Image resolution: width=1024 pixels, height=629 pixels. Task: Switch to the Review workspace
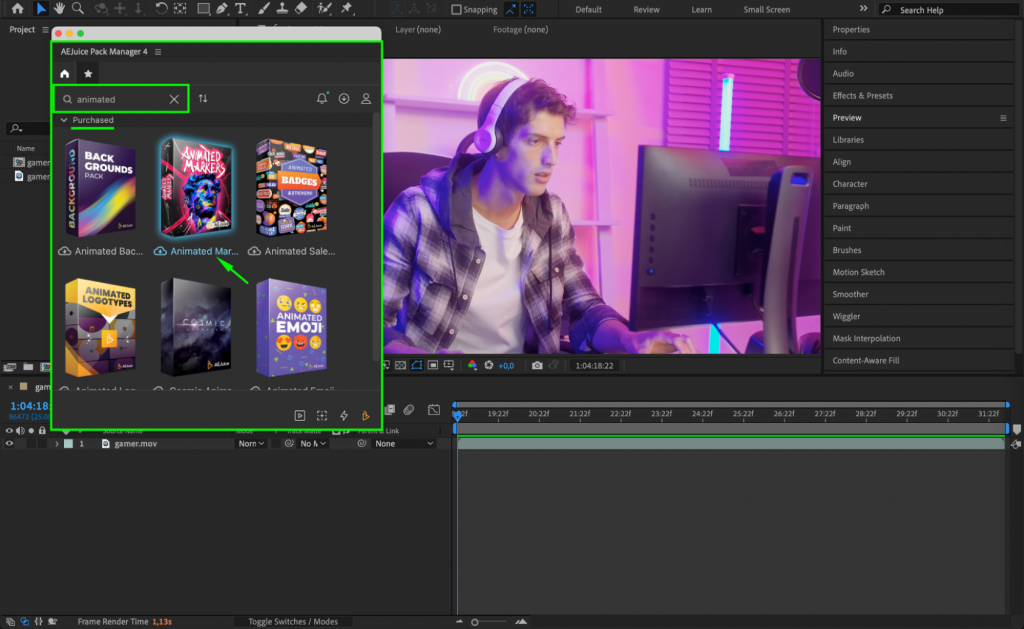646,9
